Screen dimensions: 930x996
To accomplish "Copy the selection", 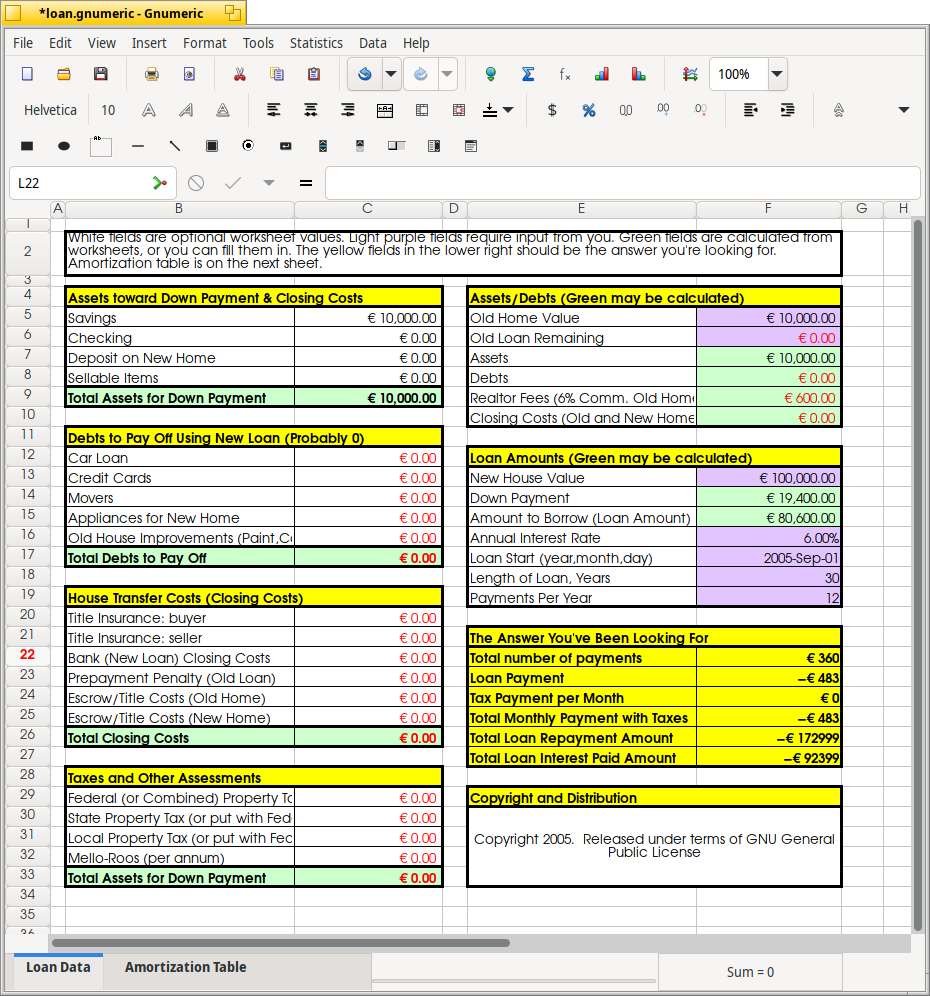I will click(277, 74).
